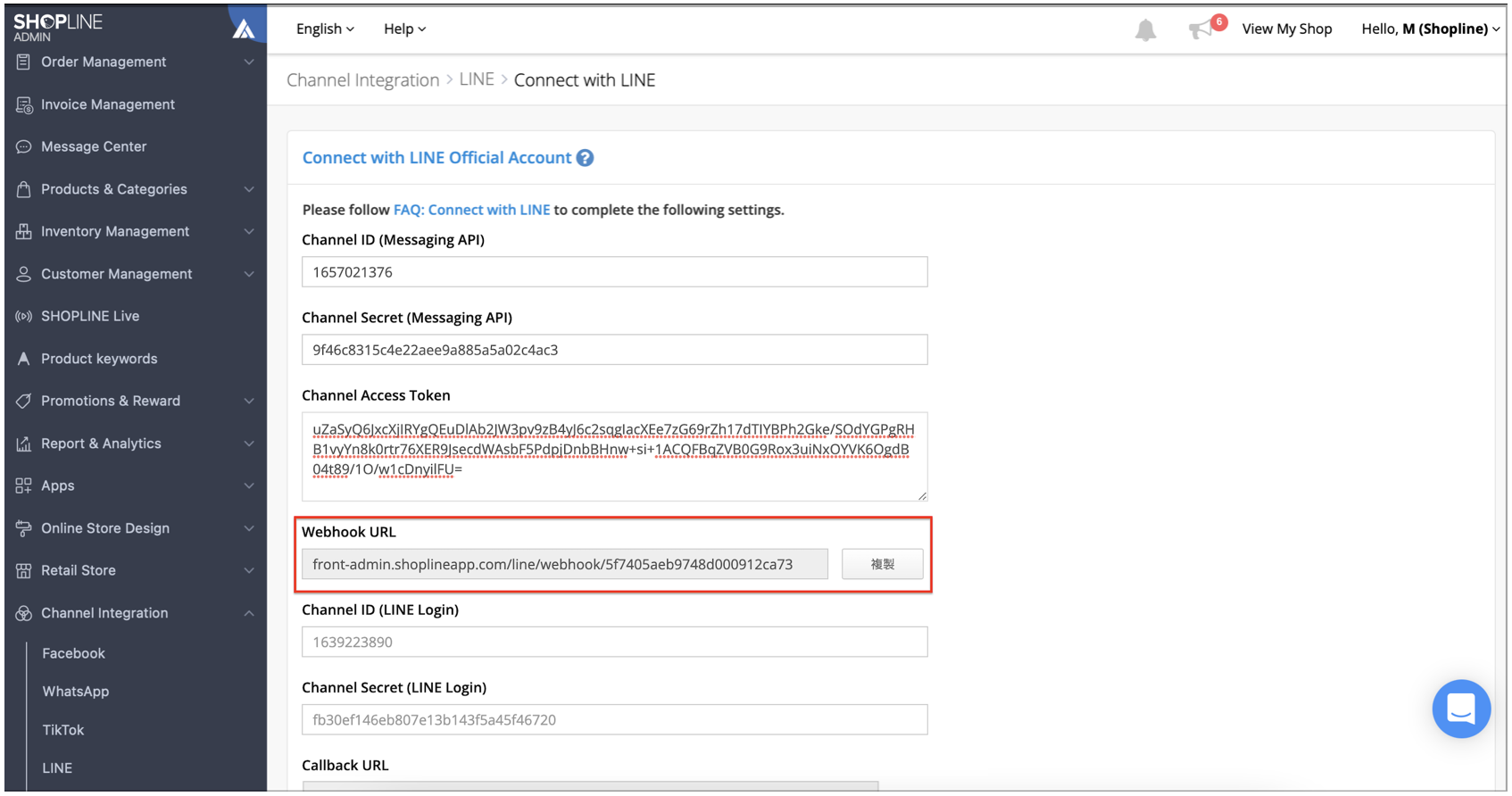The width and height of the screenshot is (1512, 796).
Task: Expand Inventory Management chevron
Action: [249, 231]
